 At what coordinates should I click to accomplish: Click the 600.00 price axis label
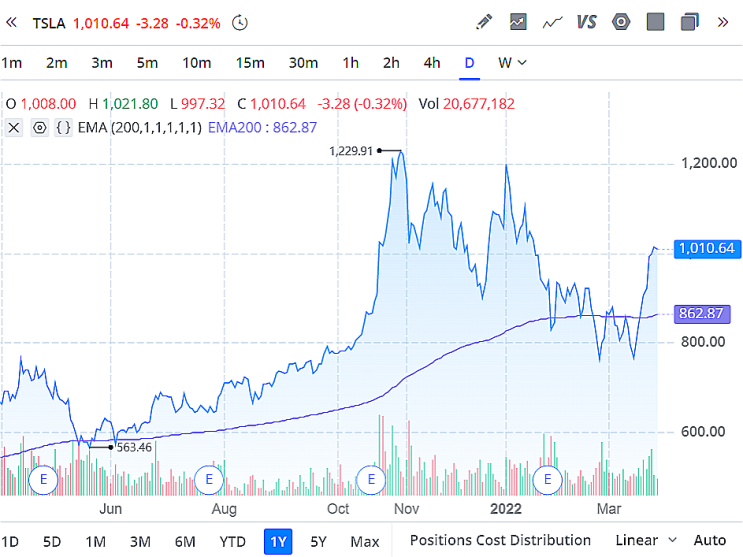(x=703, y=431)
